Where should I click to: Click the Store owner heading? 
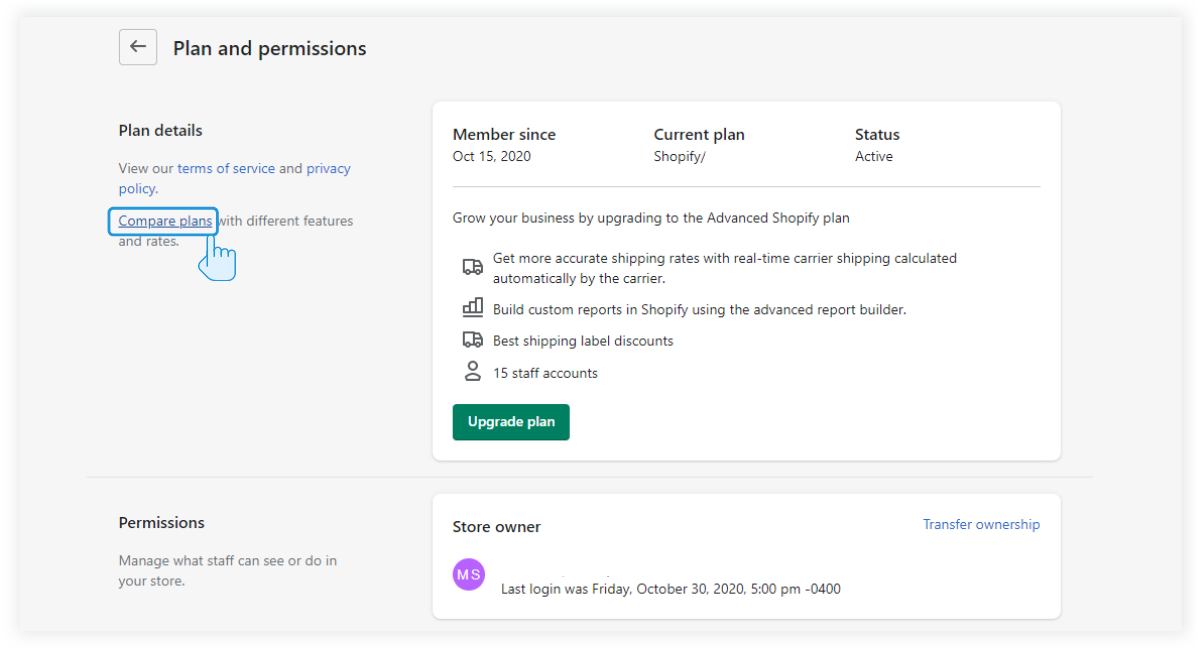[x=496, y=526]
